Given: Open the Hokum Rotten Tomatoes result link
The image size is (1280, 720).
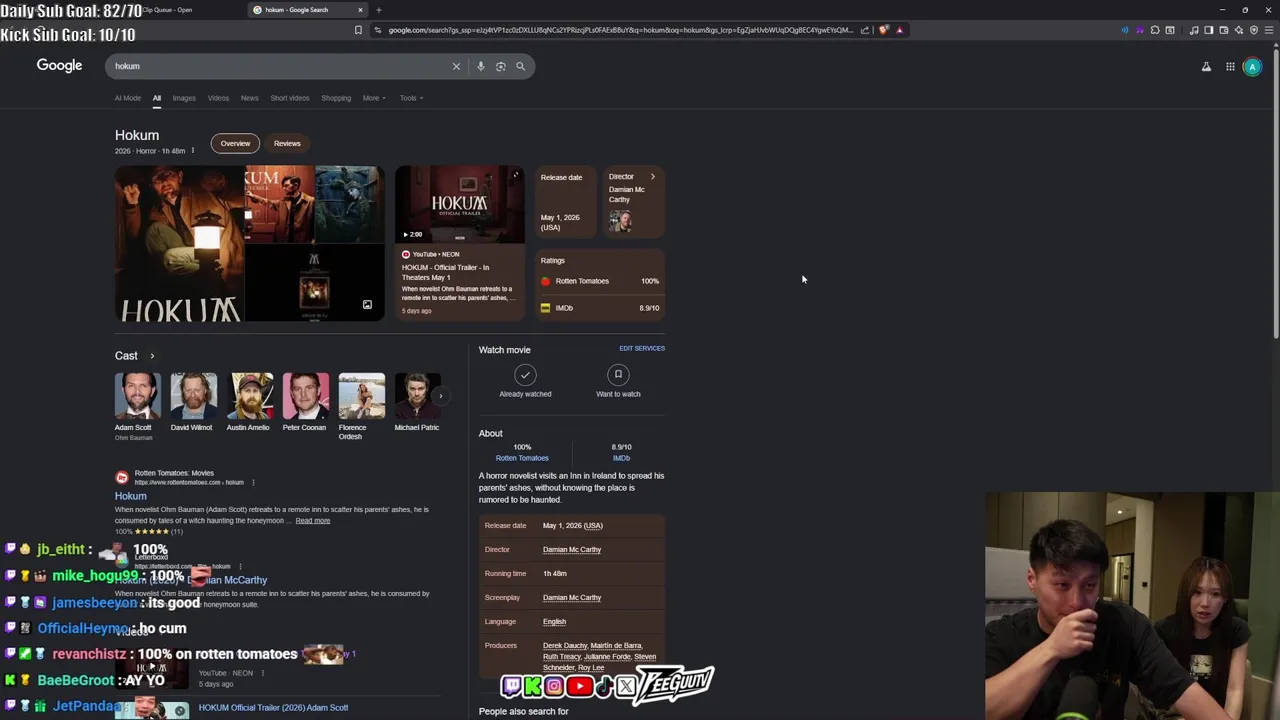Looking at the screenshot, I should pyautogui.click(x=130, y=496).
